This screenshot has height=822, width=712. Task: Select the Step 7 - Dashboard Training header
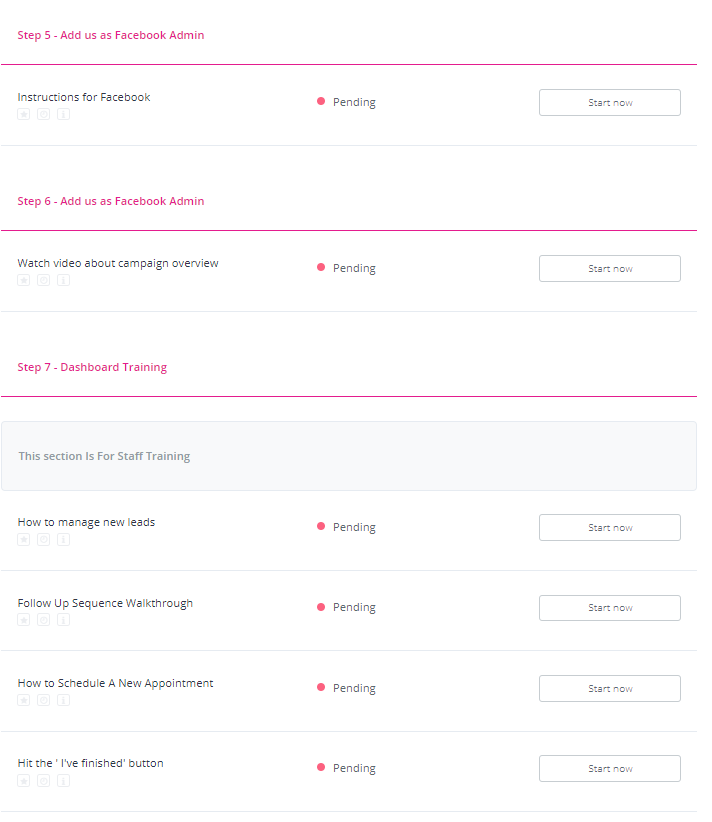[92, 367]
